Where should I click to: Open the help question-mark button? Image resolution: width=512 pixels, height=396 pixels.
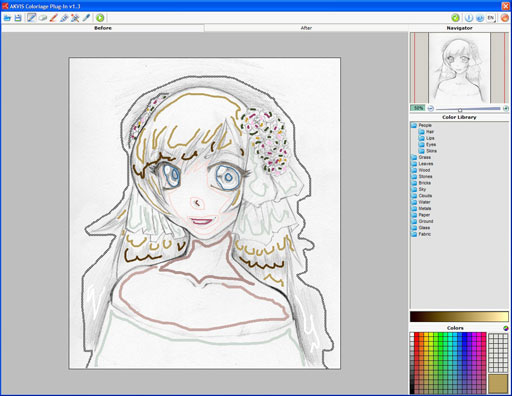(480, 18)
